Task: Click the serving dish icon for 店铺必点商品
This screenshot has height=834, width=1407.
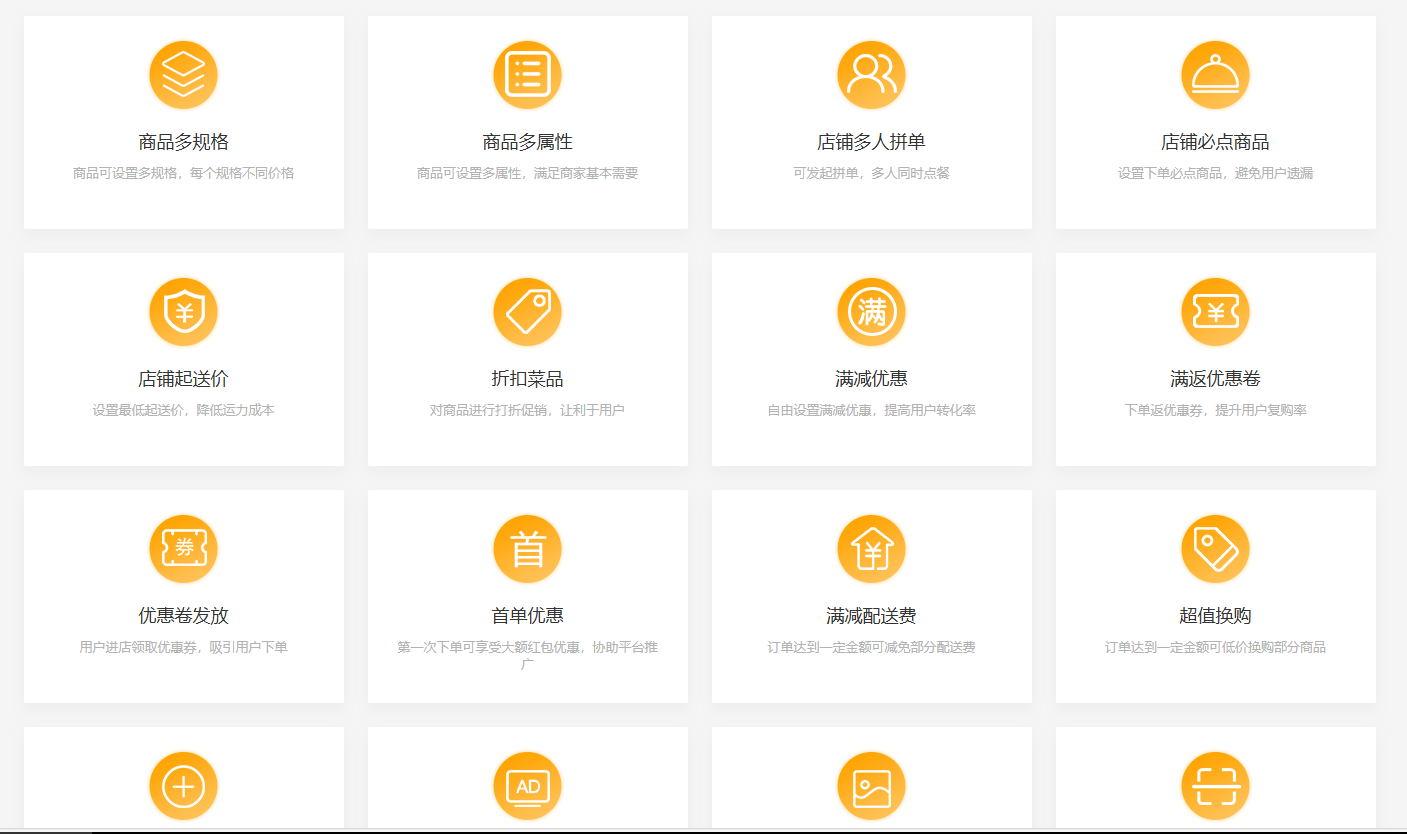Action: click(1215, 75)
